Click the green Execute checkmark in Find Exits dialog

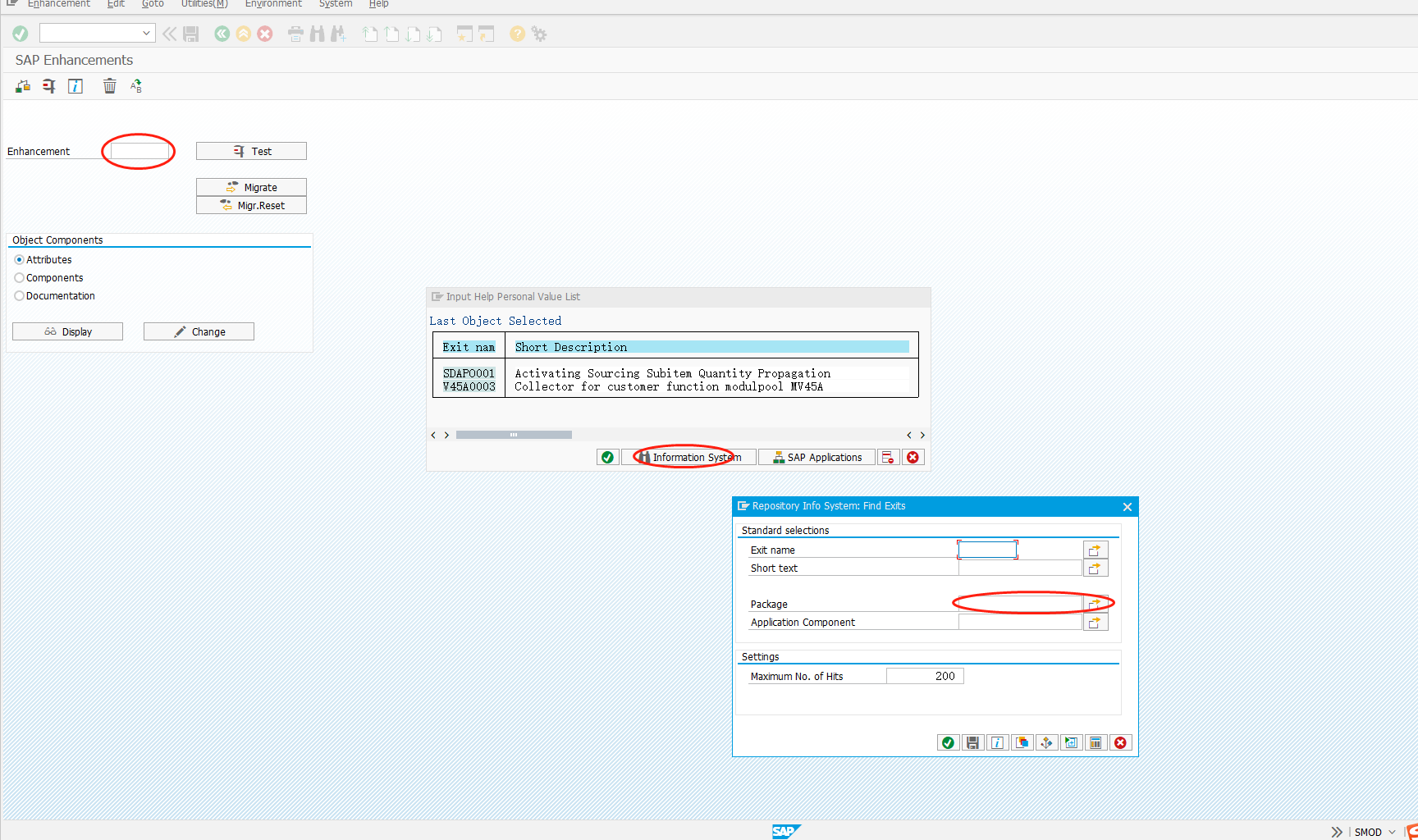949,742
